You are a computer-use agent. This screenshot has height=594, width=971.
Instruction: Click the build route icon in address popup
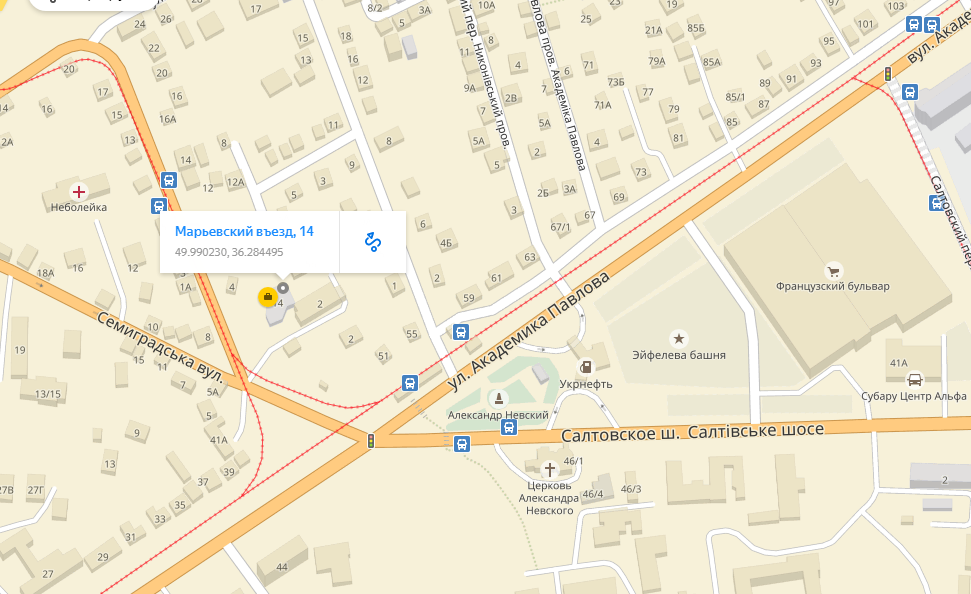372,242
